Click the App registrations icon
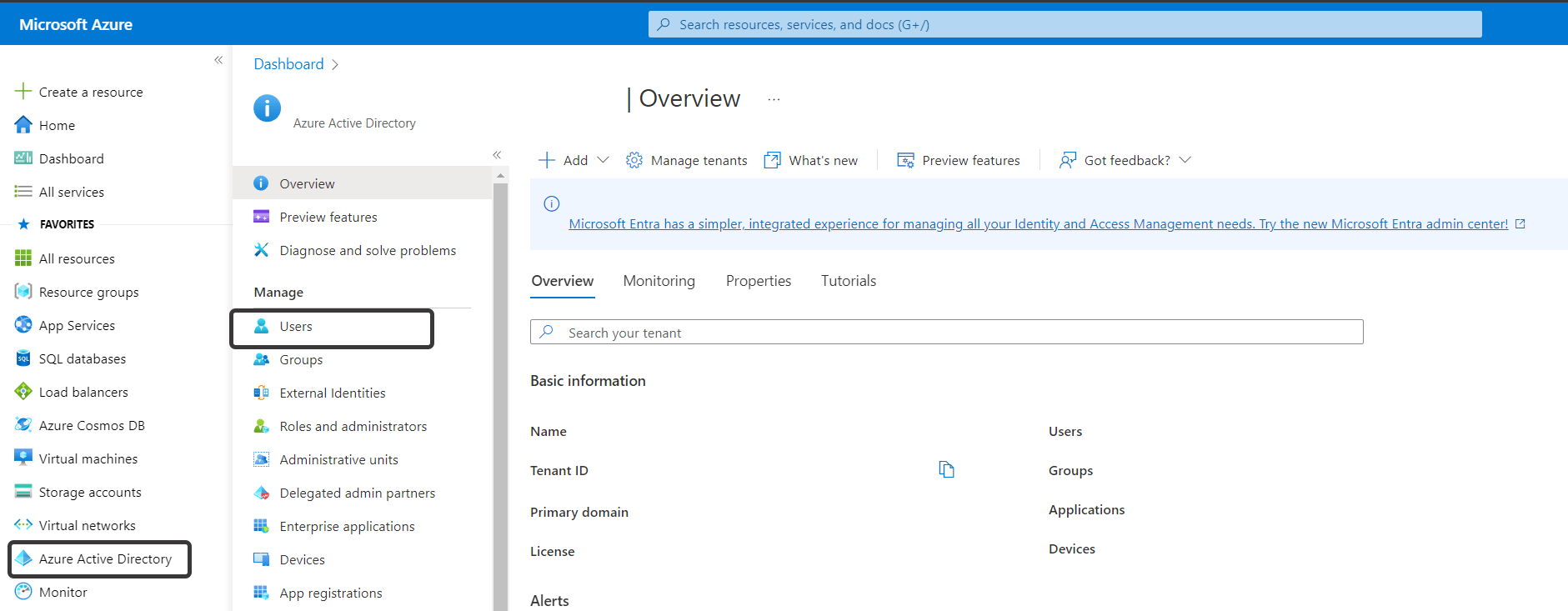 [261, 593]
